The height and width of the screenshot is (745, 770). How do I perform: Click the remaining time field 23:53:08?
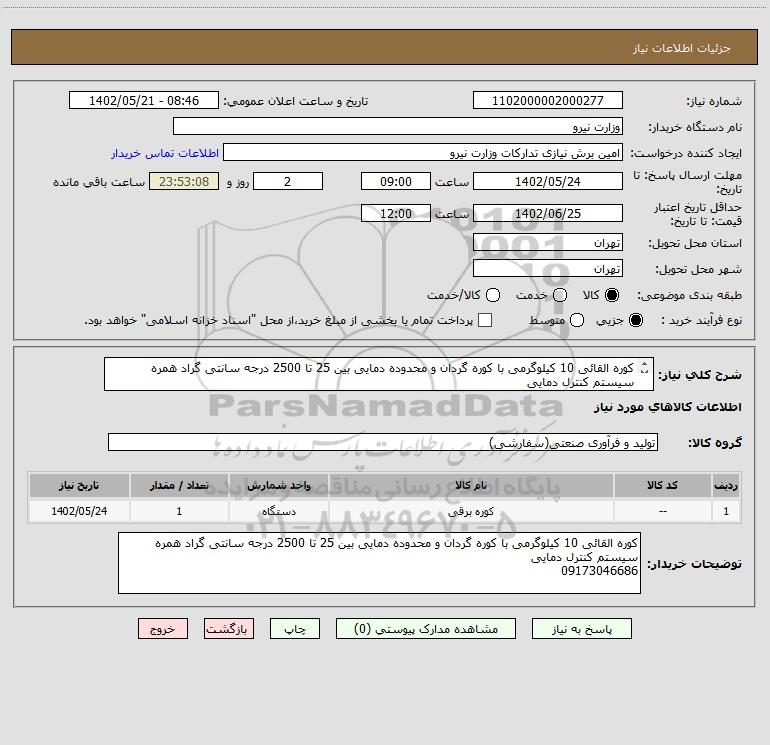tap(184, 181)
